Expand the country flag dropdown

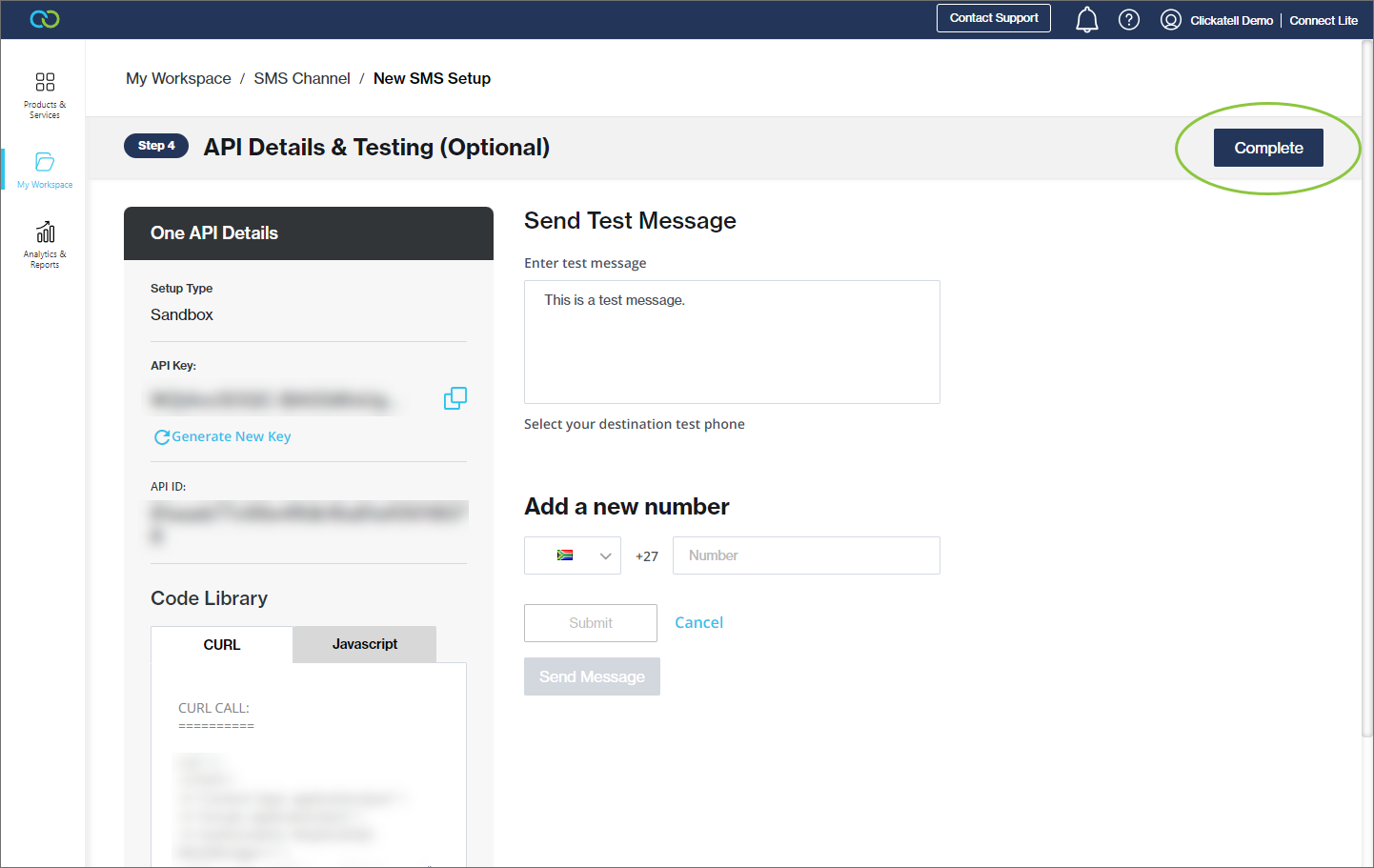573,555
